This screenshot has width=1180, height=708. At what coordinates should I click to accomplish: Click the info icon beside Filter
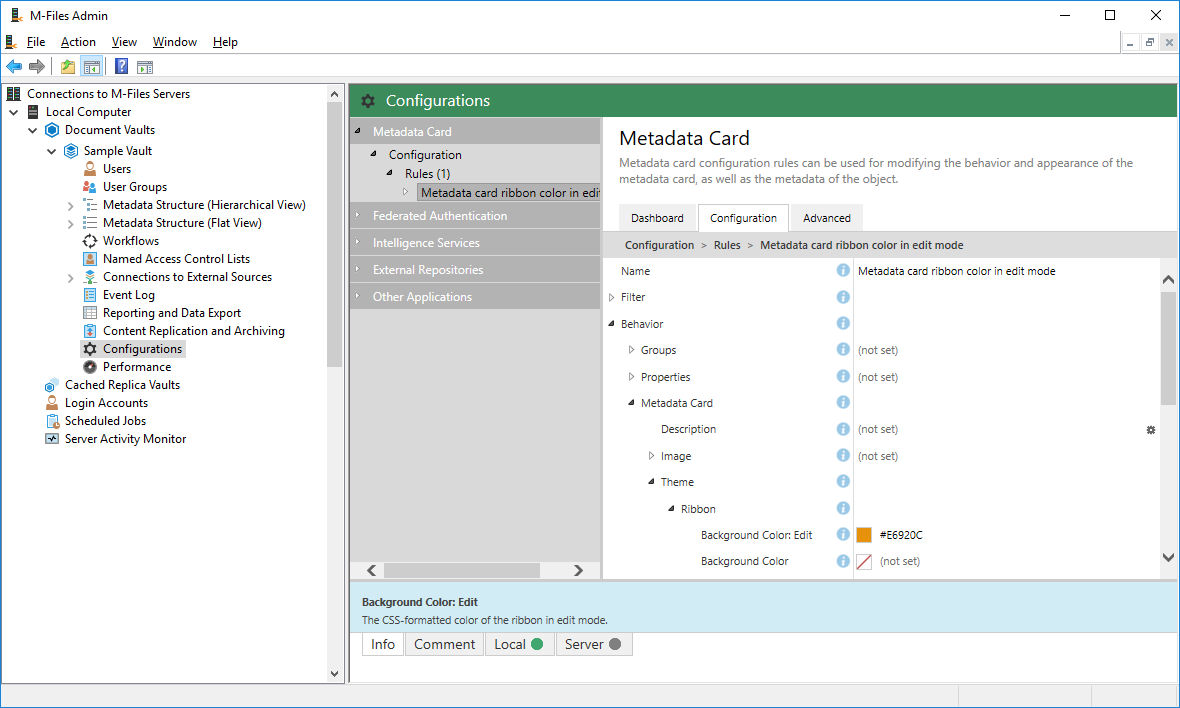coord(843,297)
